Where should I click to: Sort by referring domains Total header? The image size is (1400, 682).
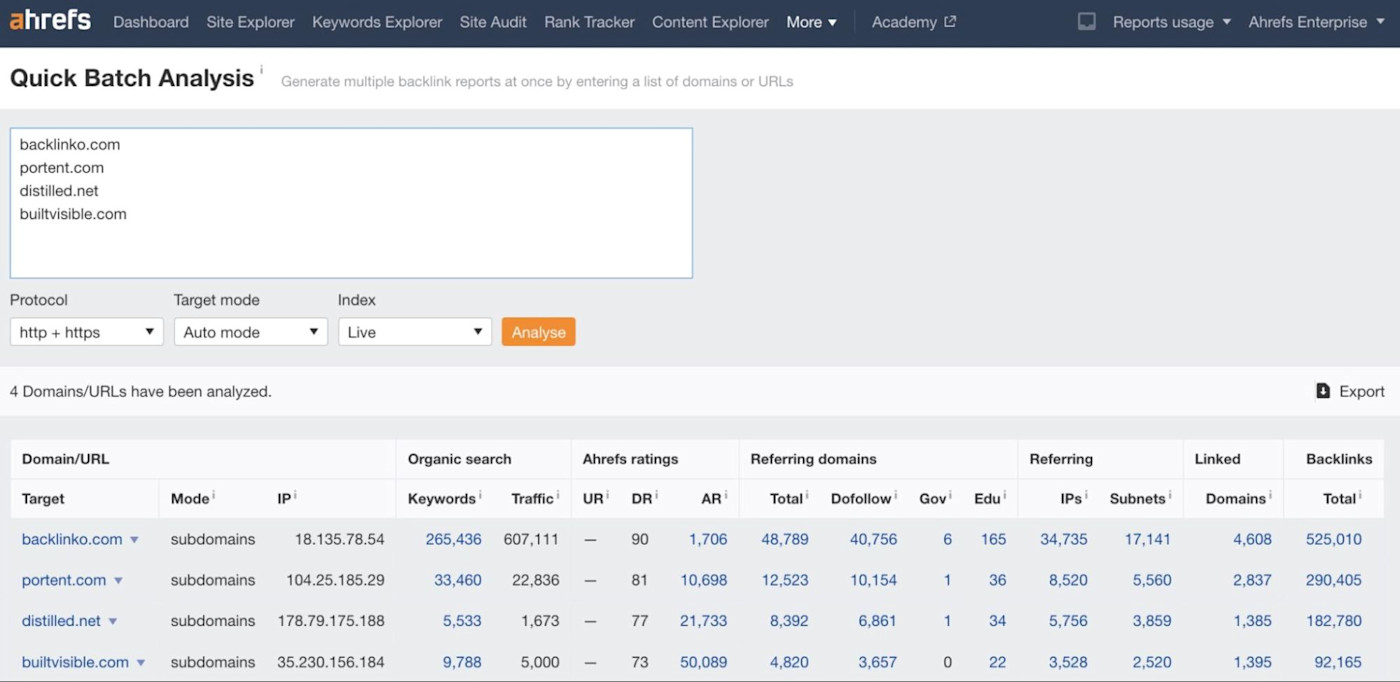[787, 498]
